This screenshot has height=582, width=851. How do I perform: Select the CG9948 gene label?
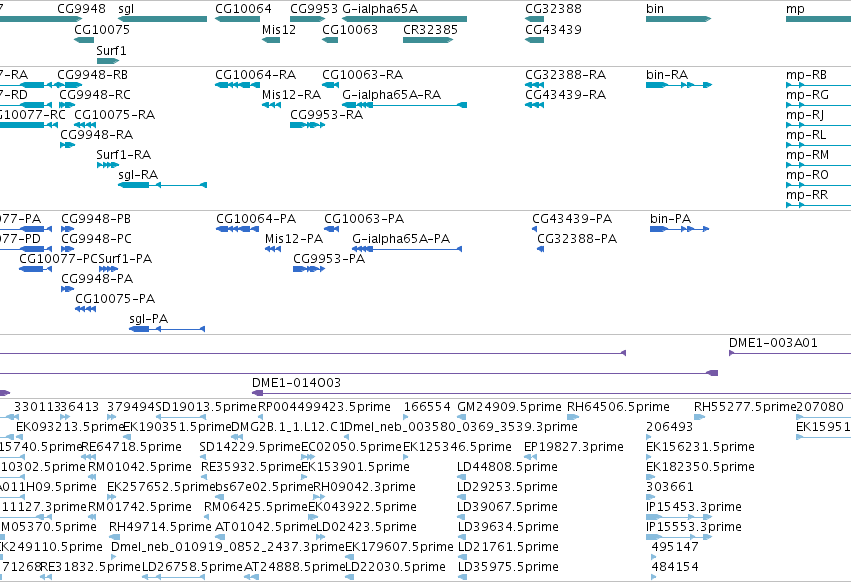[81, 9]
